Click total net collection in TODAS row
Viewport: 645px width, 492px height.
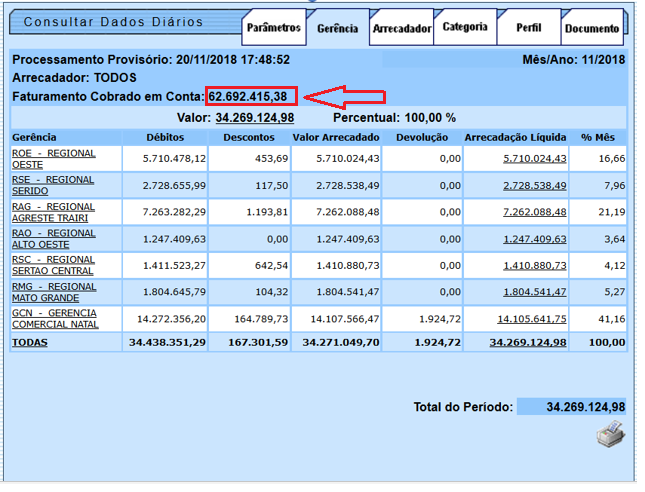coord(527,342)
